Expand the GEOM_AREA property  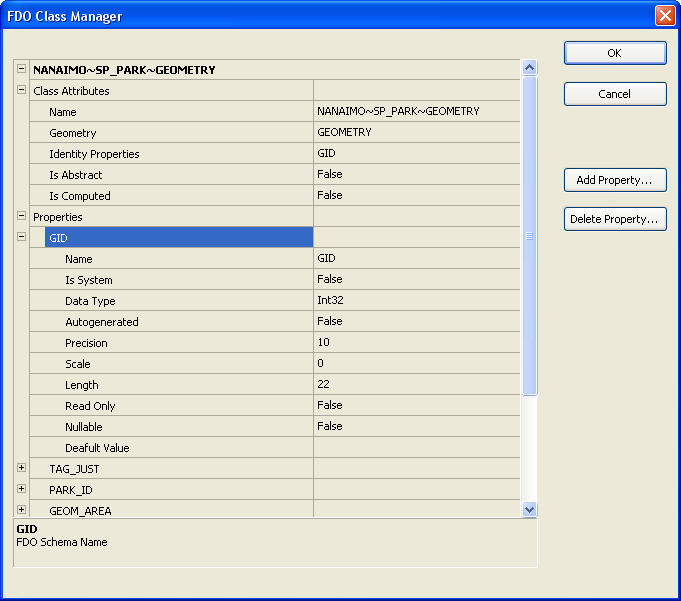[21, 510]
